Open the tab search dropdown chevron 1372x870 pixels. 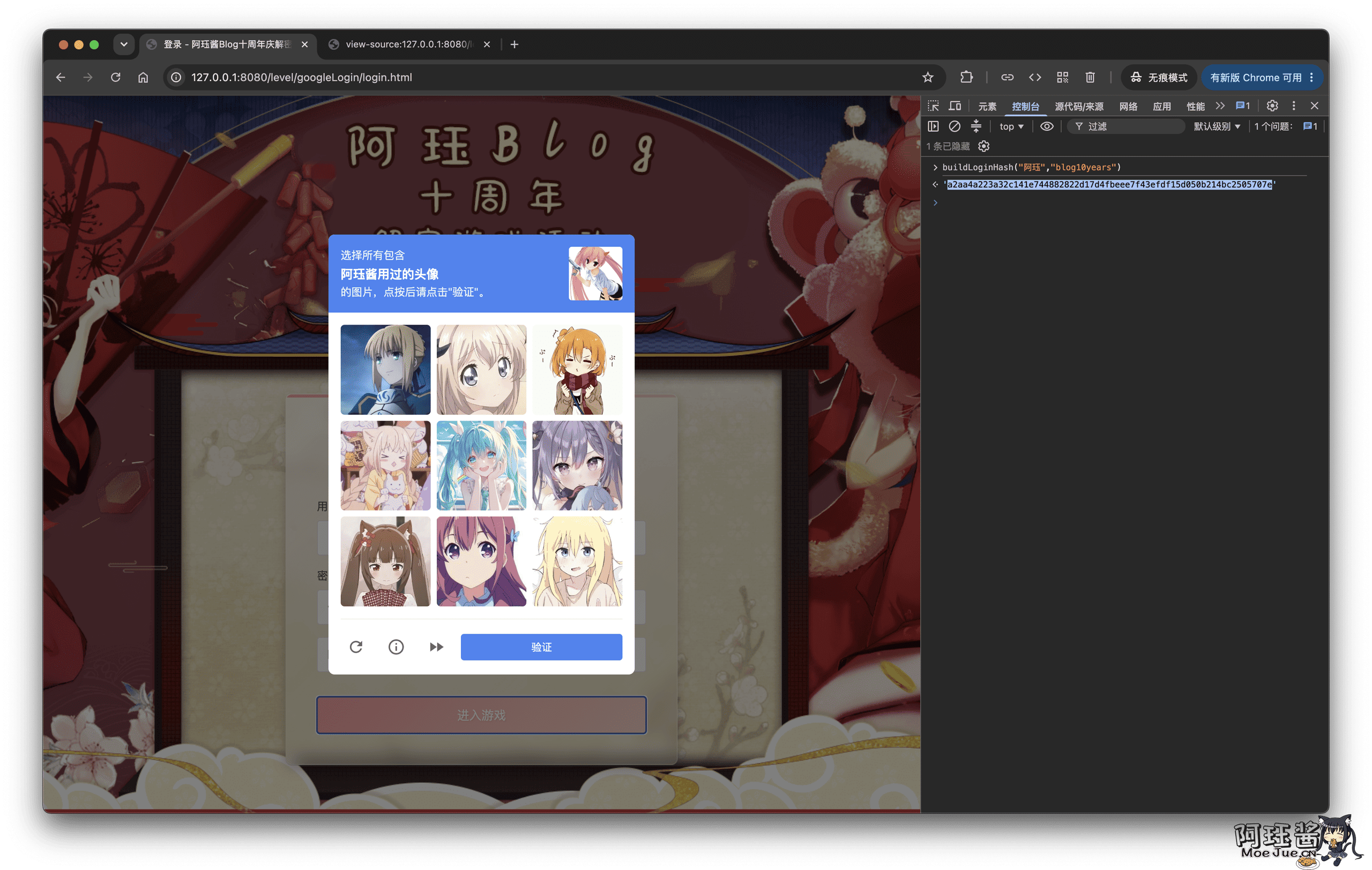[124, 44]
